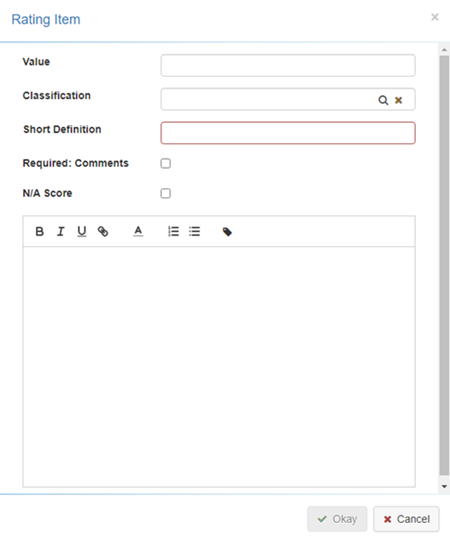Toggle bold formatting in editor toolbar

click(x=40, y=231)
